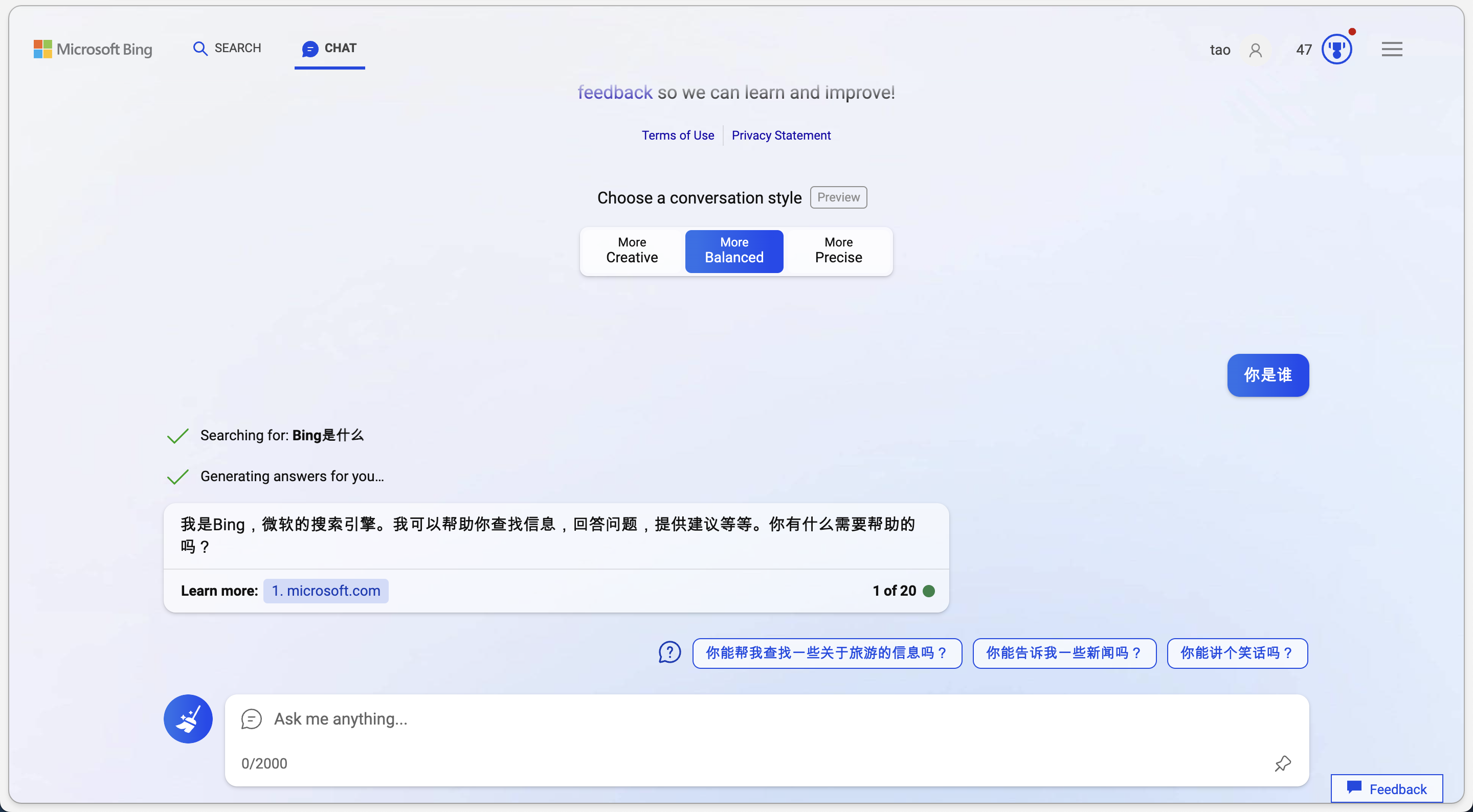Viewport: 1473px width, 812px height.
Task: Select More Precise conversation style
Action: pyautogui.click(x=838, y=251)
